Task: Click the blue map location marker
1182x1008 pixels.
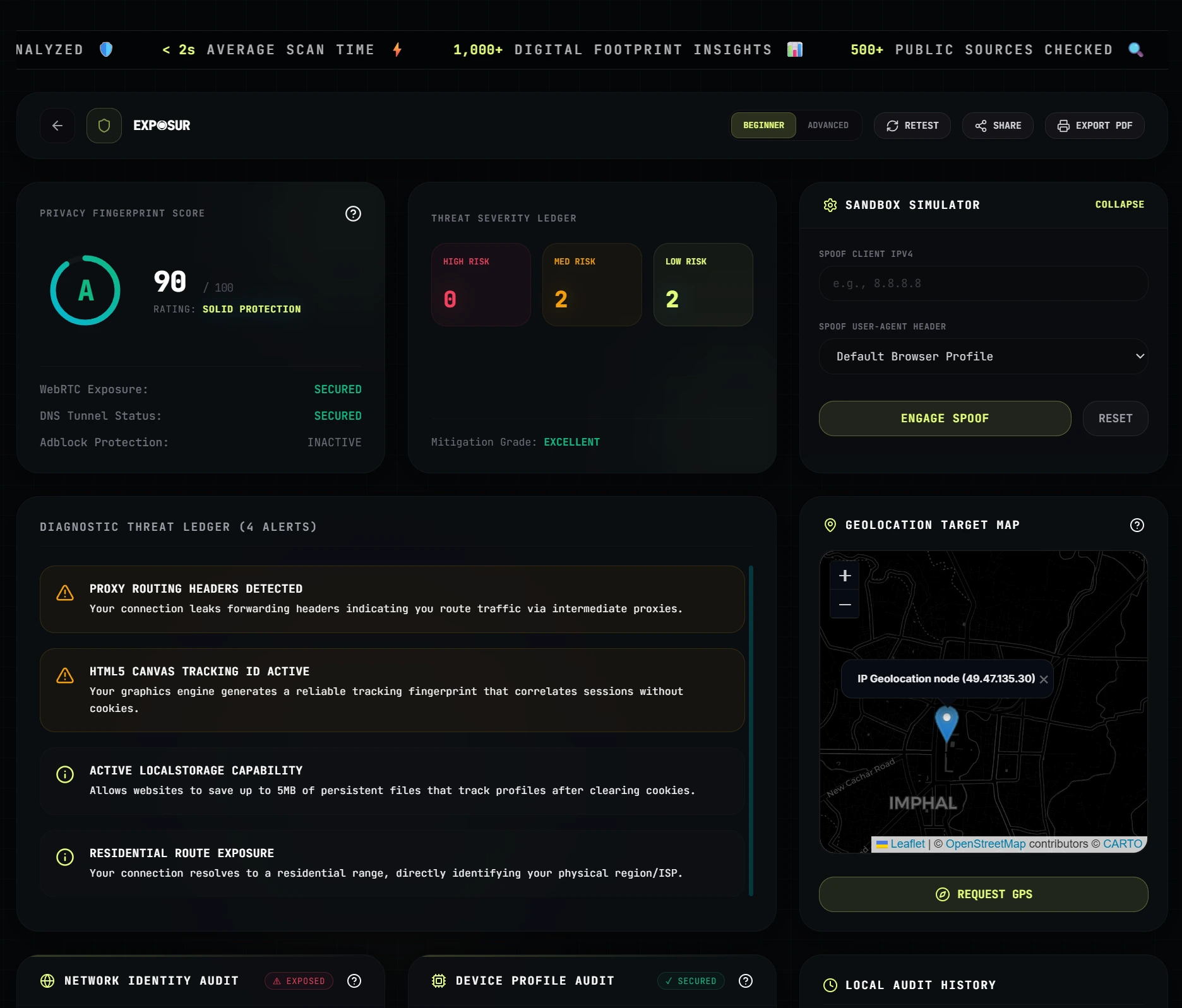Action: 946,724
